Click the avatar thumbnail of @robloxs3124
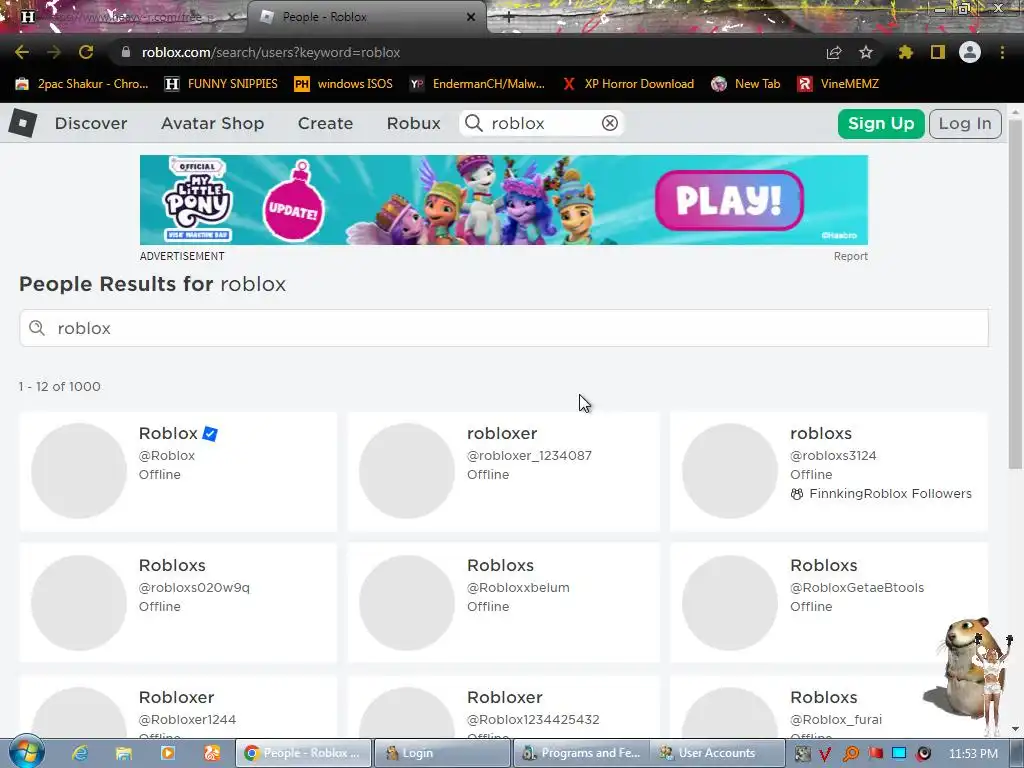The image size is (1024, 768). 730,471
